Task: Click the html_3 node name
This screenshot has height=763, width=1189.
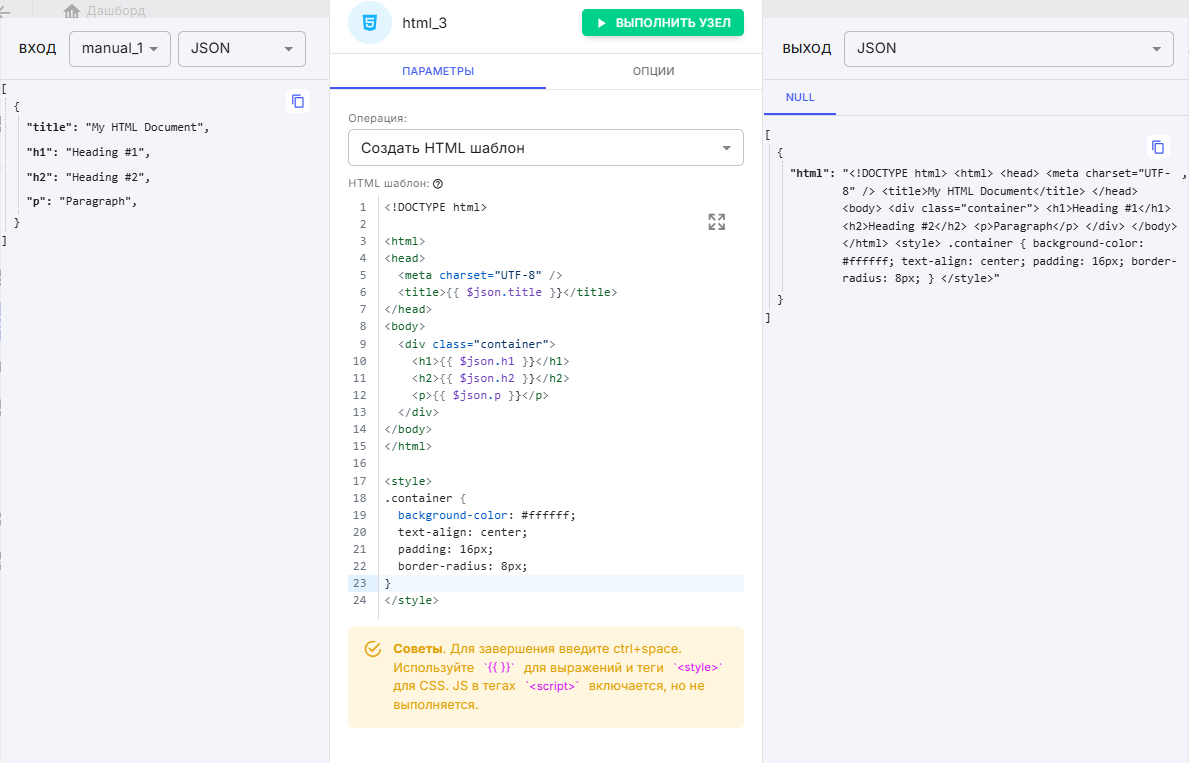Action: [x=424, y=23]
